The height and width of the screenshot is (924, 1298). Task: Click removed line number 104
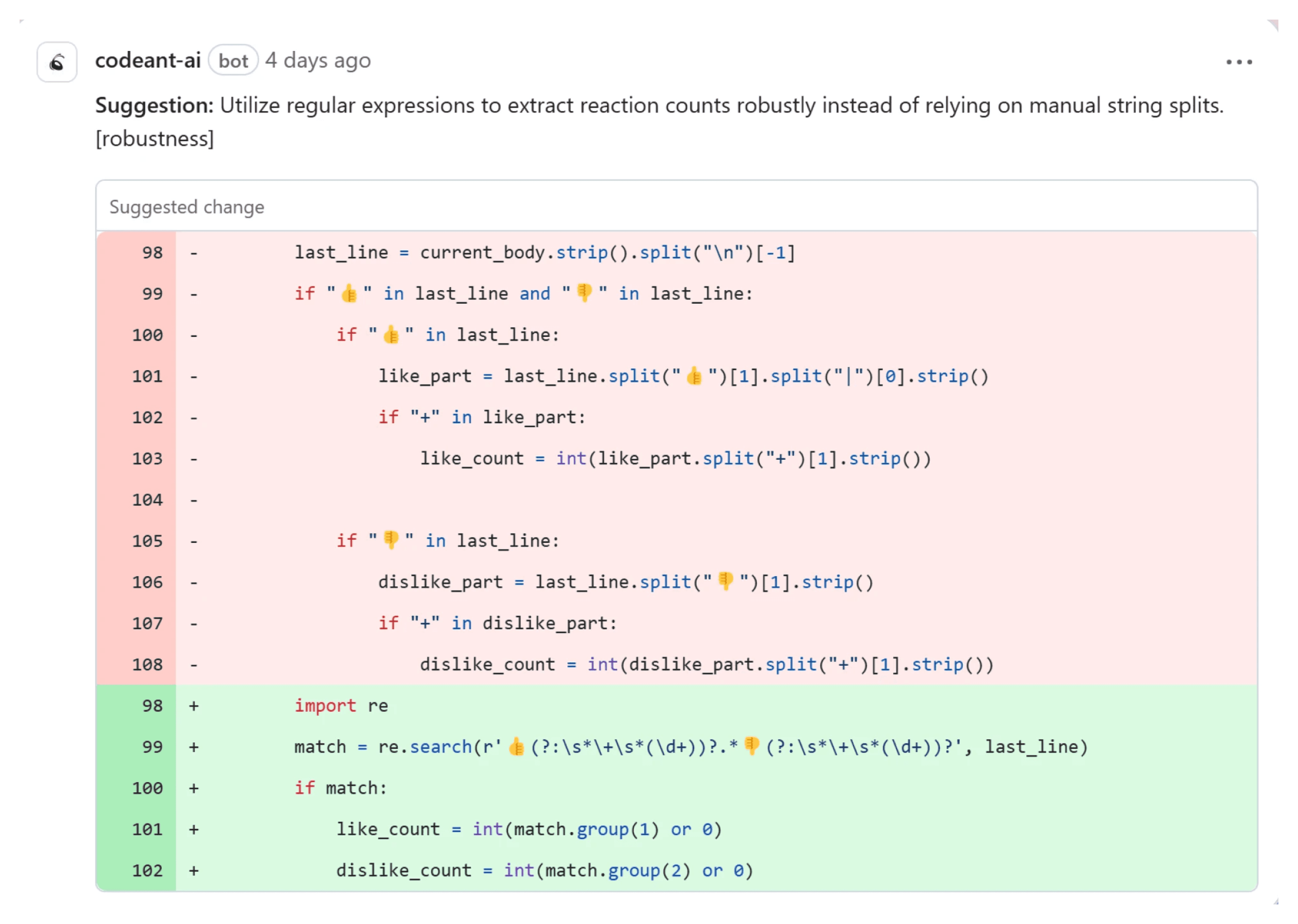[x=147, y=500]
